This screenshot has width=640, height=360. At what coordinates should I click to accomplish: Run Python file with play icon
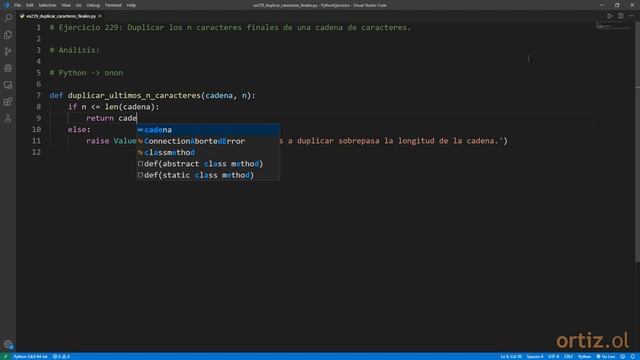[609, 16]
